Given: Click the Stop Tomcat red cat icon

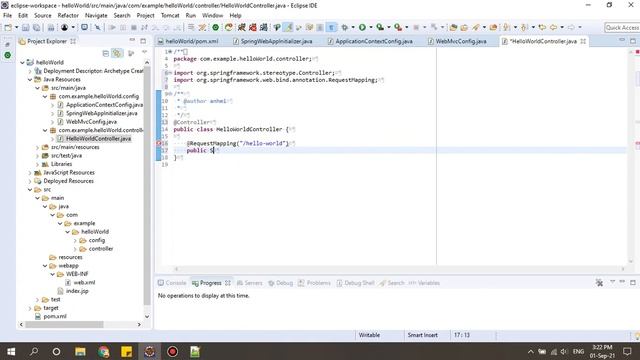Looking at the screenshot, I should 253,27.
